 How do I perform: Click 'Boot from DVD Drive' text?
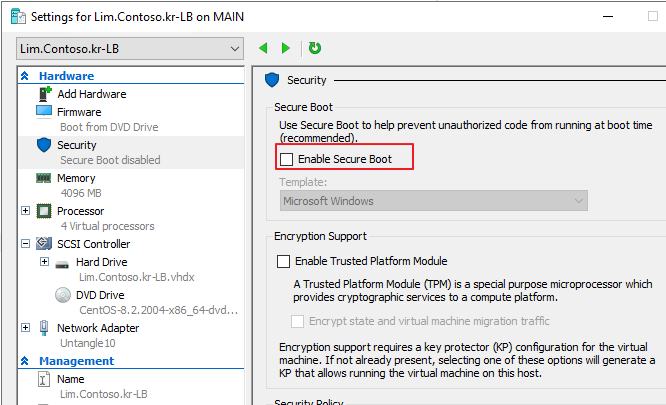tap(109, 127)
